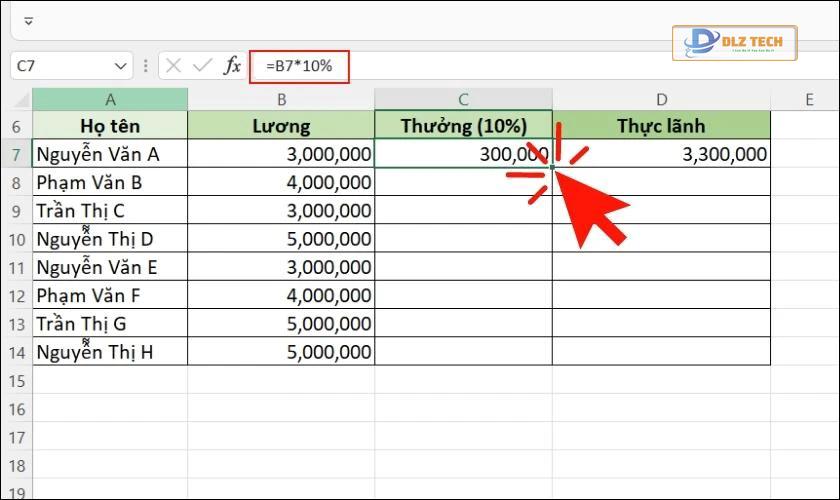The width and height of the screenshot is (840, 500).
Task: Select row 10 header
Action: (17, 239)
